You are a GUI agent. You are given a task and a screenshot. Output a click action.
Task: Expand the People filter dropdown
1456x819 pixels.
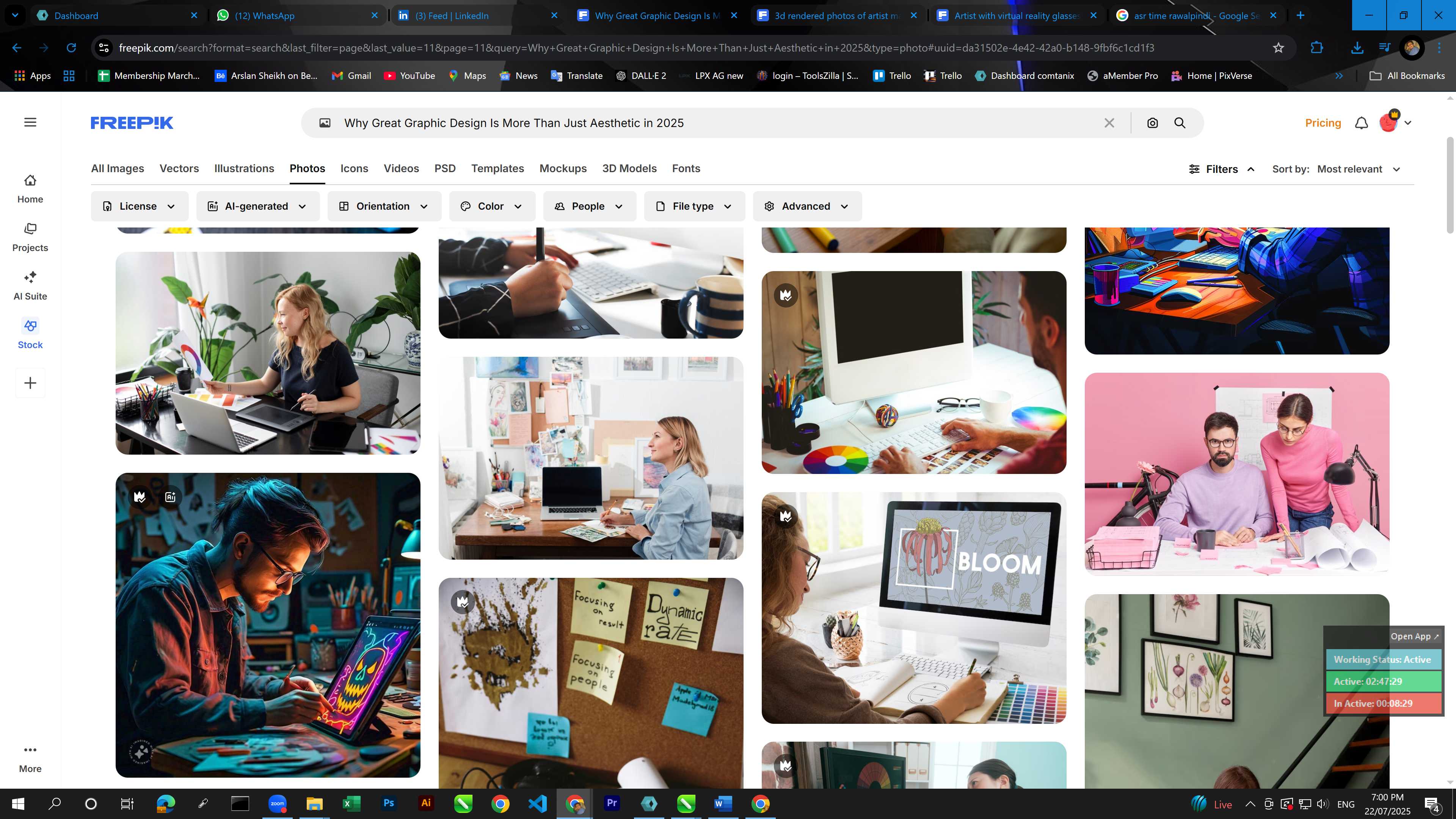pyautogui.click(x=590, y=206)
